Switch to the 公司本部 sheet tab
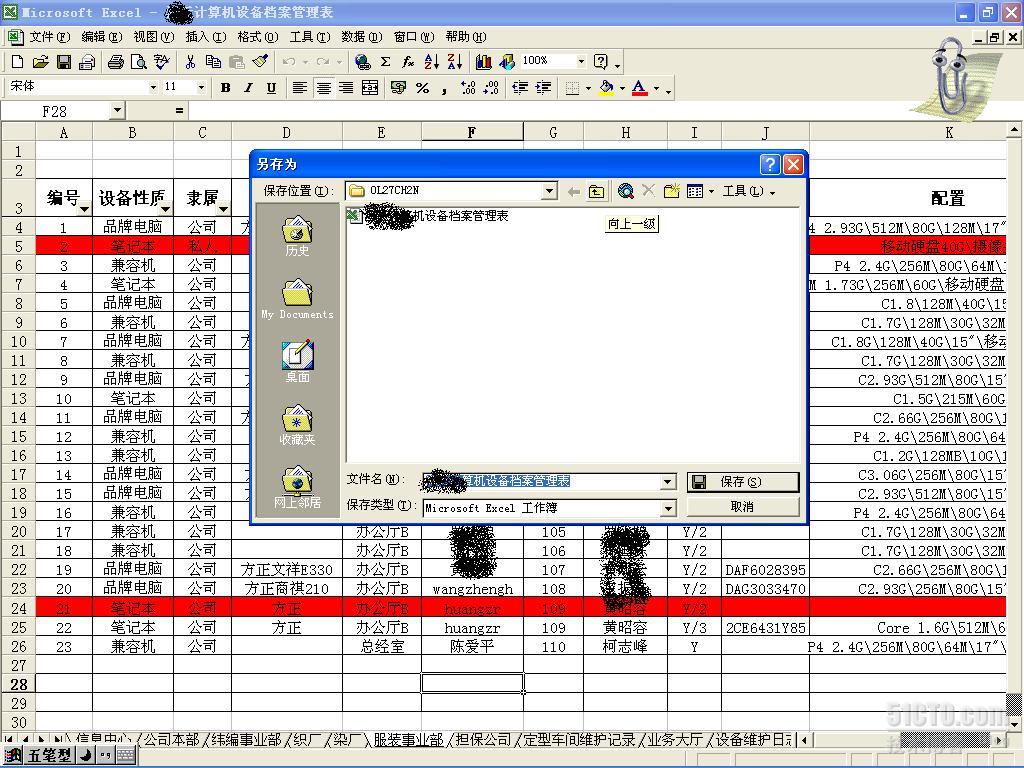This screenshot has height=768, width=1024. pyautogui.click(x=171, y=739)
